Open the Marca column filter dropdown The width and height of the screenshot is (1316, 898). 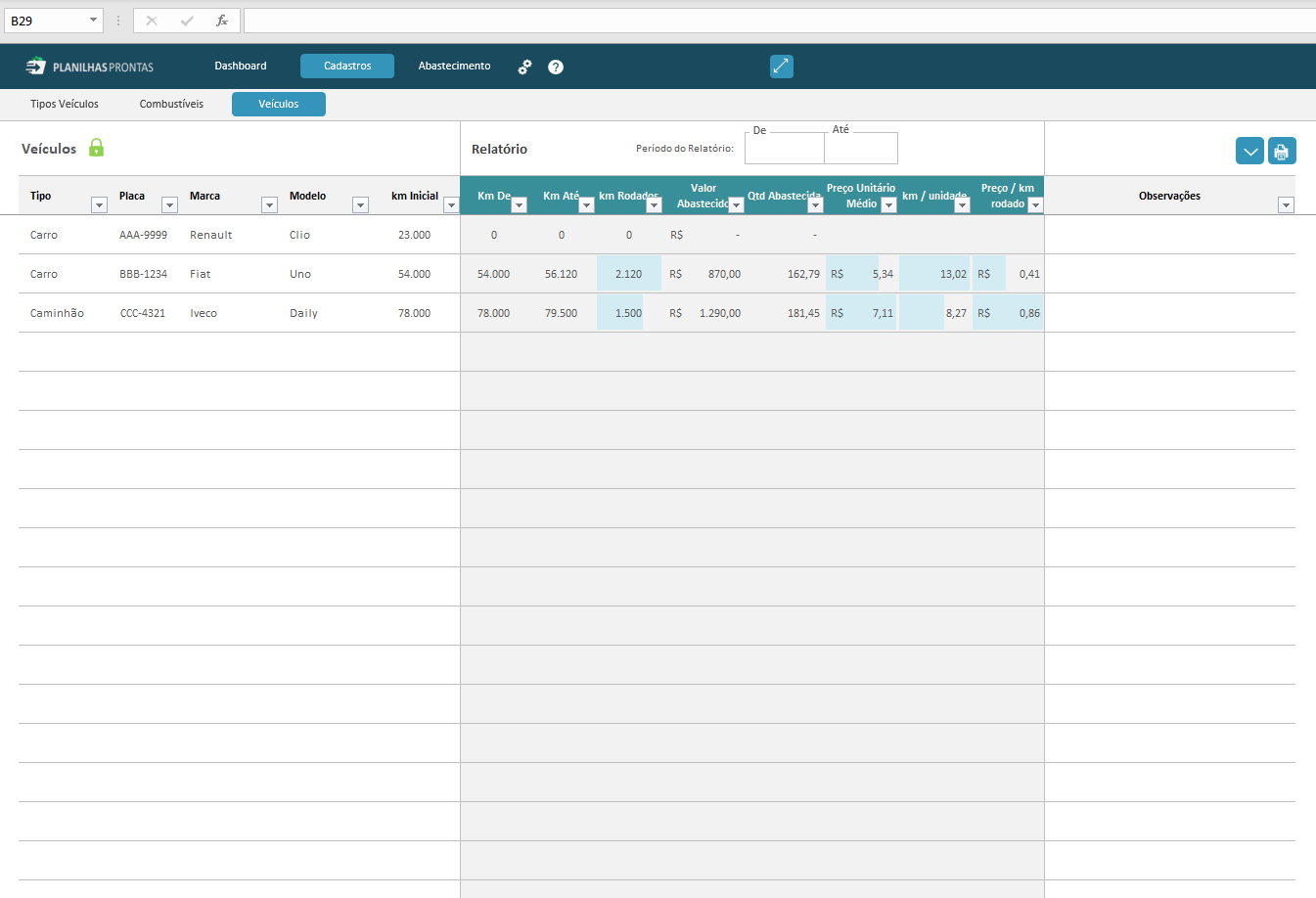(269, 204)
